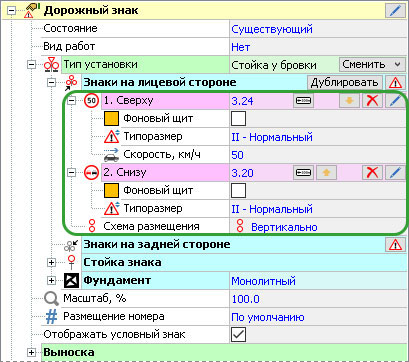409x362 pixels.
Task: Collapse Знаки на лицевой стороне node
Action: point(51,82)
